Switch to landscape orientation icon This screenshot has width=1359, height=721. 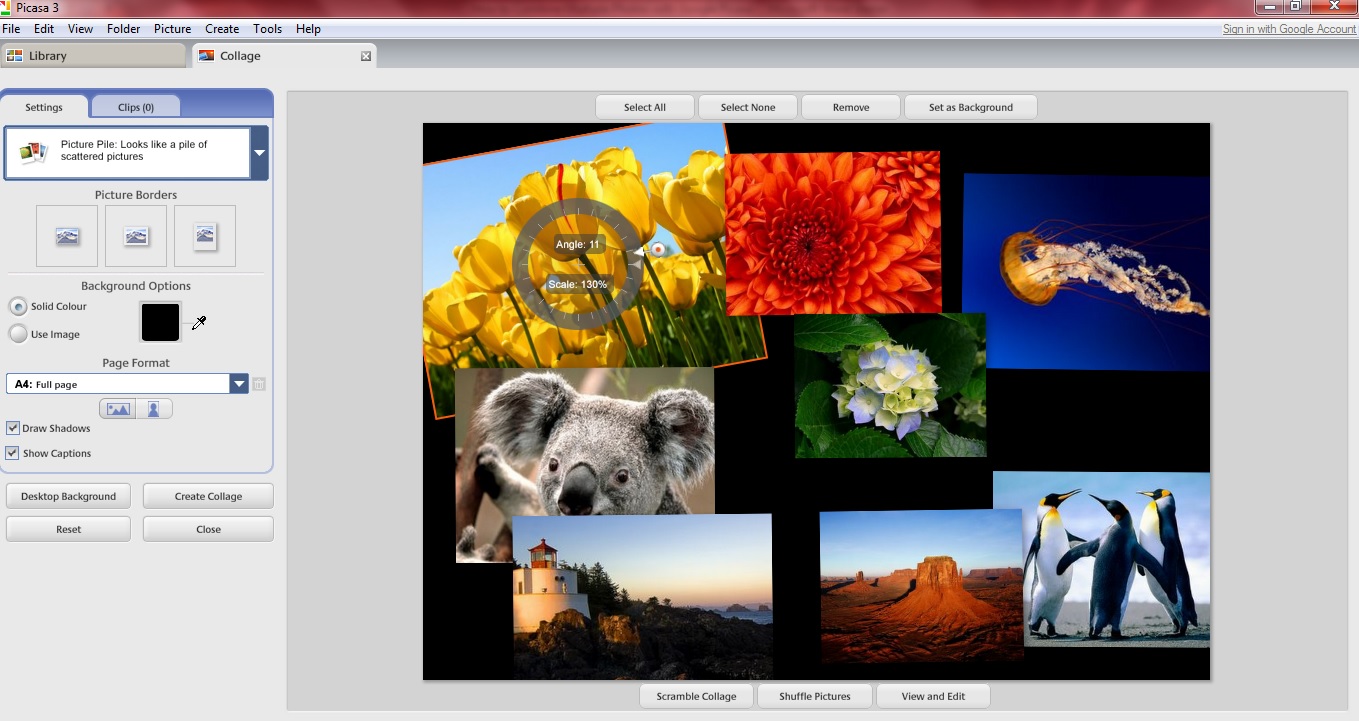pyautogui.click(x=117, y=408)
